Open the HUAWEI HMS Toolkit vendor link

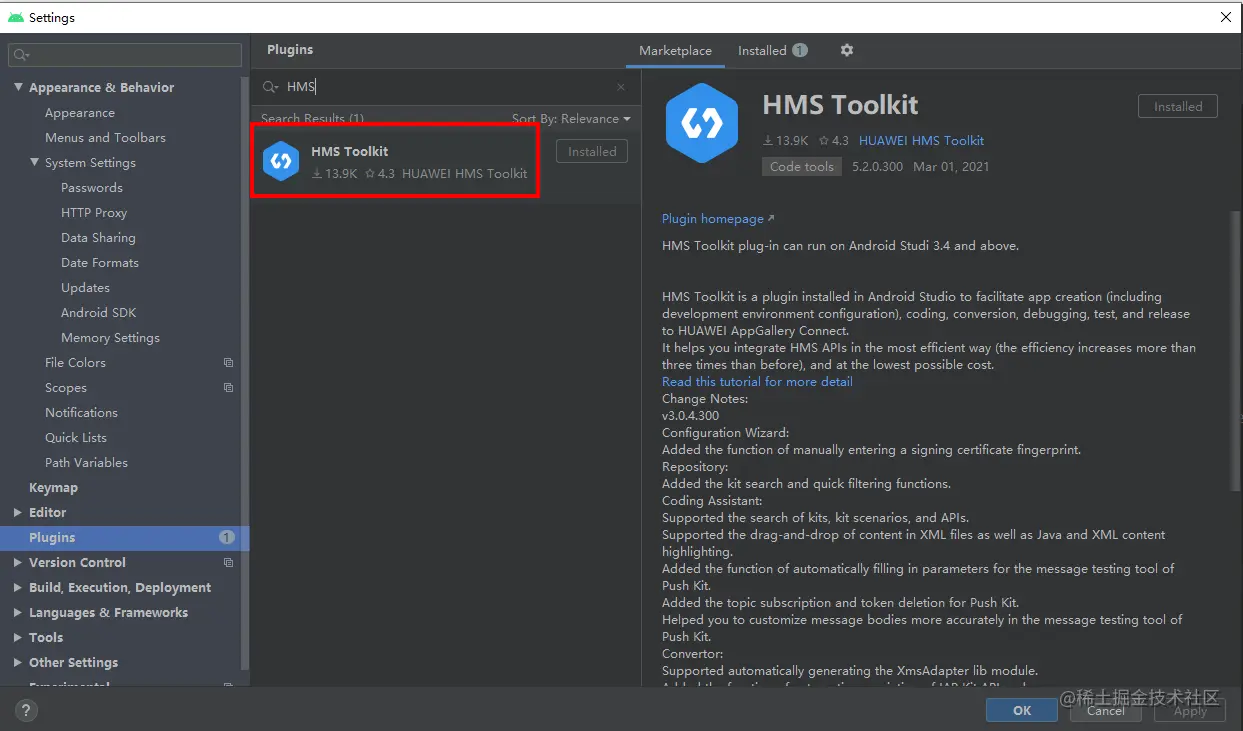coord(921,141)
